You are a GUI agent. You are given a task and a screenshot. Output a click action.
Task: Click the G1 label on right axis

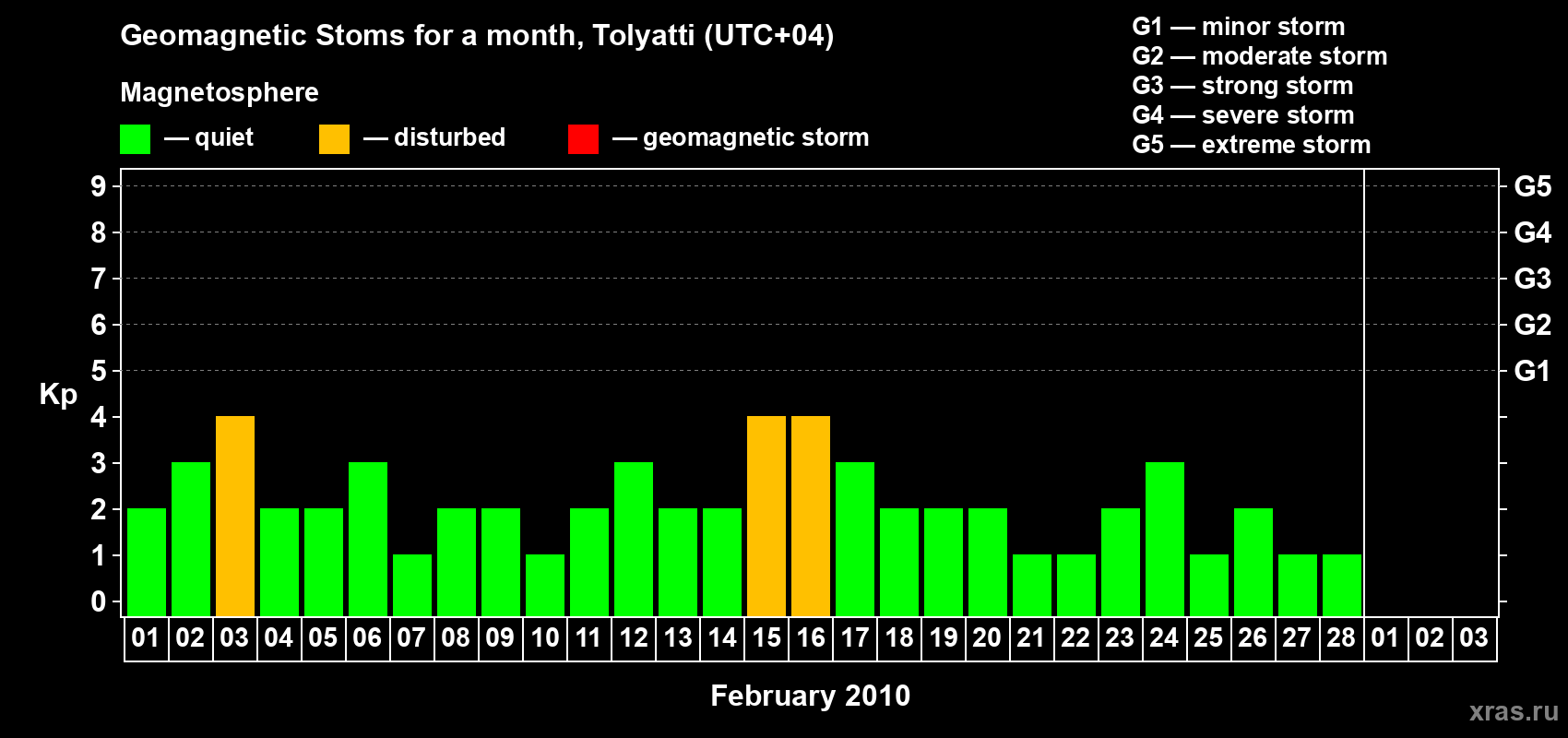(x=1532, y=371)
